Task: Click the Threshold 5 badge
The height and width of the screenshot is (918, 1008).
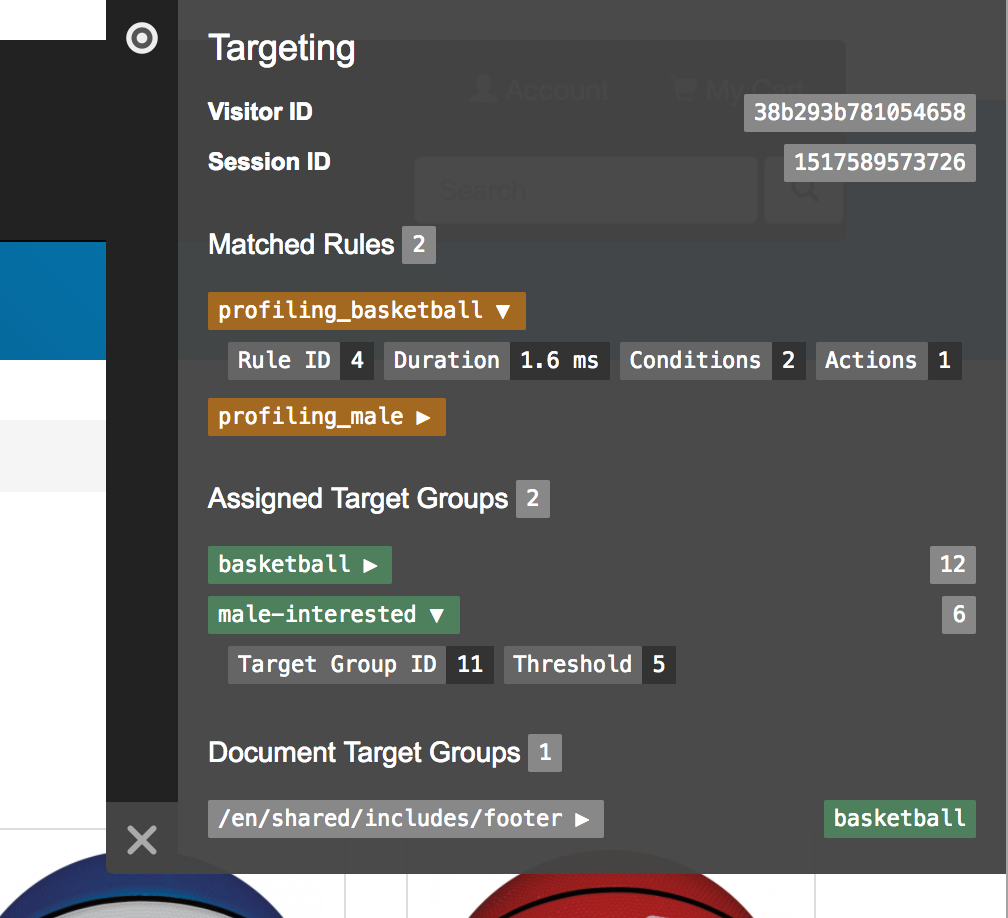Action: coord(590,665)
